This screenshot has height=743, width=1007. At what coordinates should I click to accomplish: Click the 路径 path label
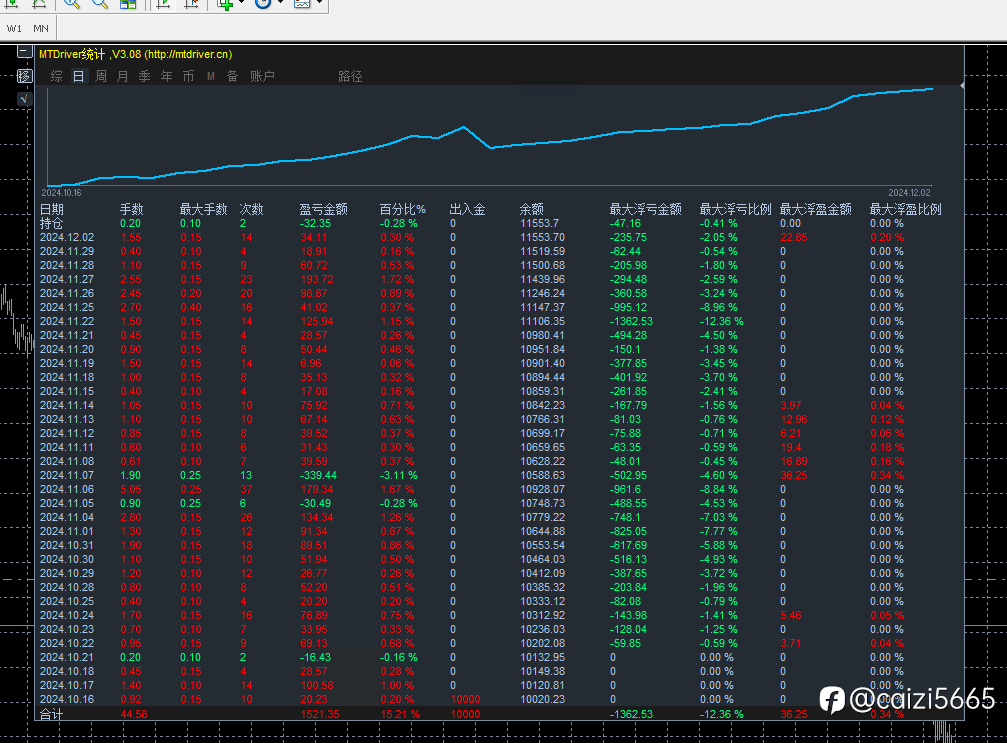[x=350, y=76]
